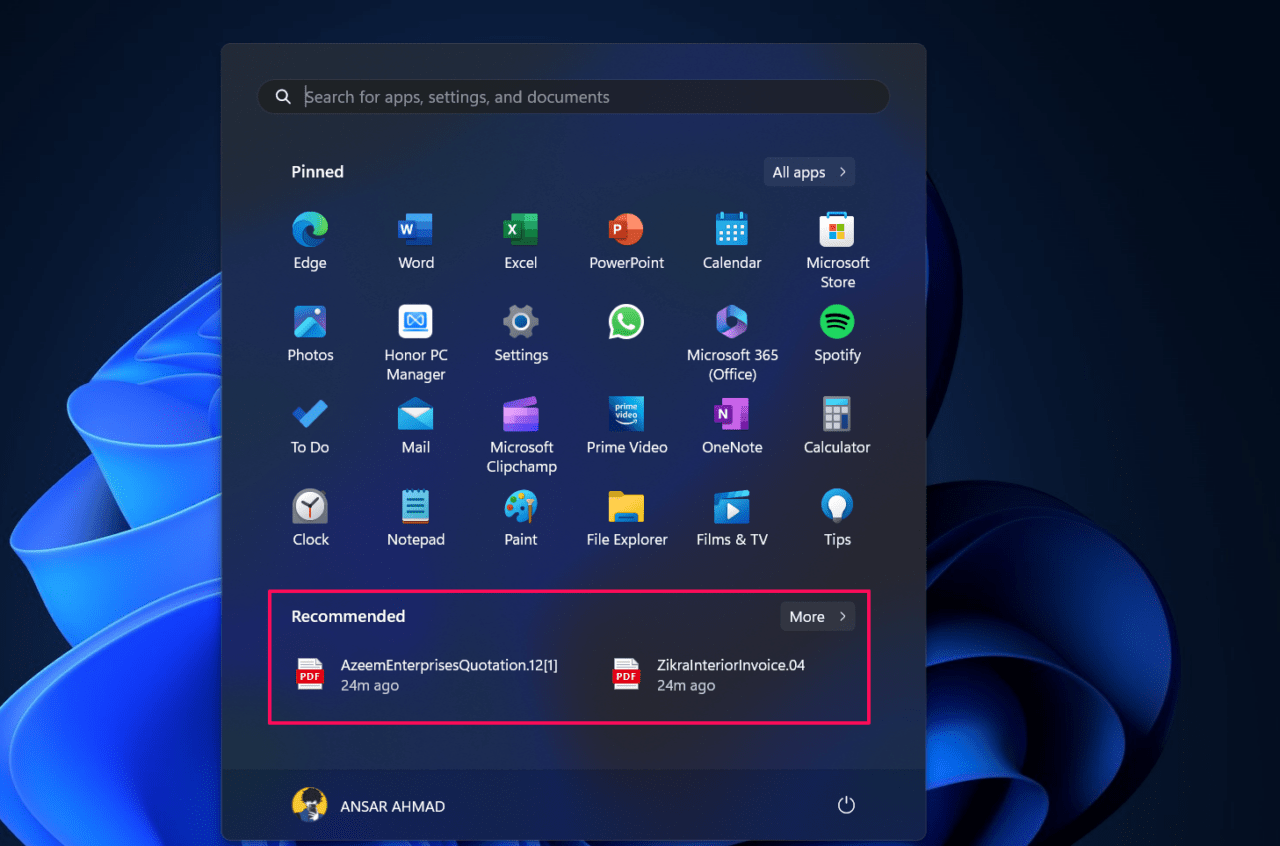This screenshot has height=846, width=1280.
Task: Open File Explorer pinned icon
Action: [626, 506]
